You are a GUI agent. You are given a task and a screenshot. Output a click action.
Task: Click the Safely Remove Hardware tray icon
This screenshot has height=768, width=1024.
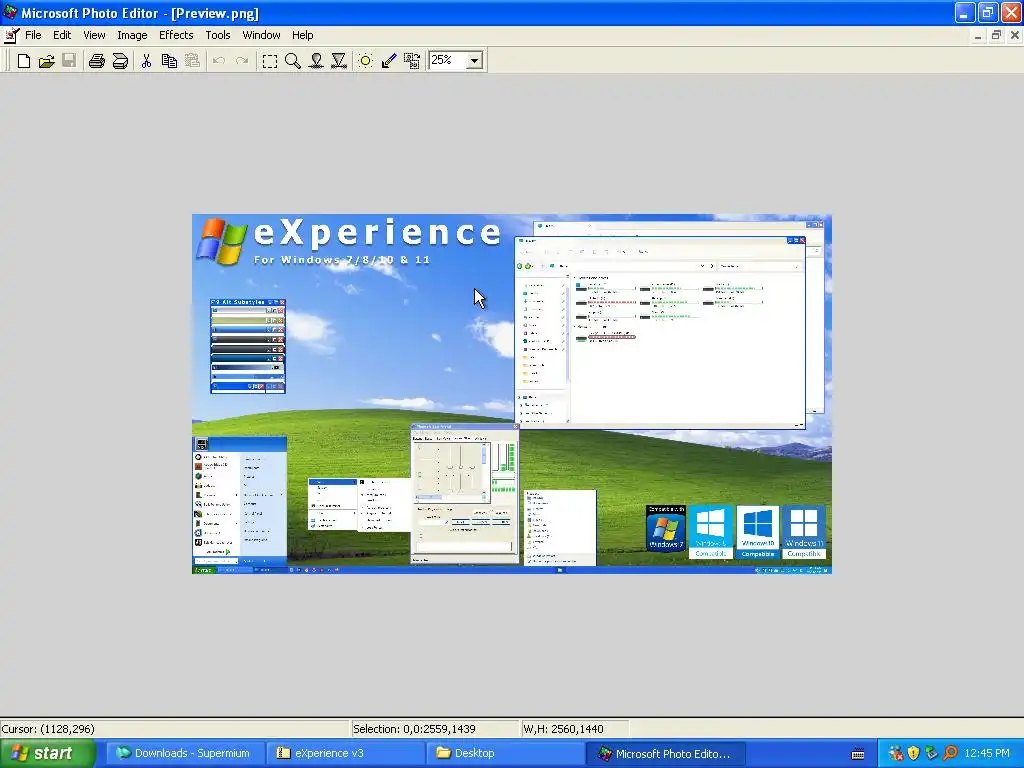pyautogui.click(x=932, y=754)
